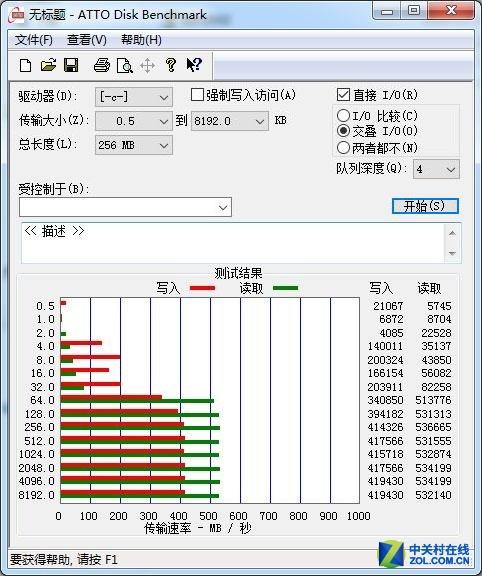Uncheck 直接 I/O(R) checkbox
This screenshot has width=482, height=576.
click(x=343, y=94)
